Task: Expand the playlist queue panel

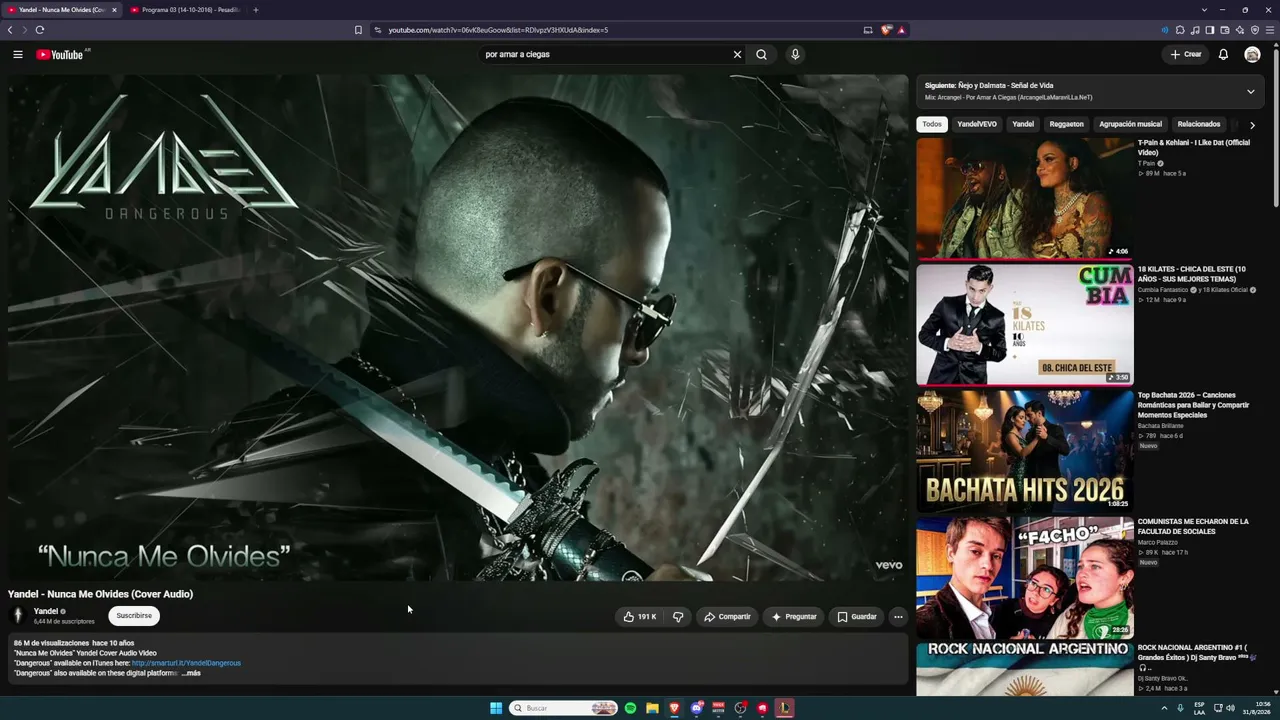Action: click(x=1250, y=91)
